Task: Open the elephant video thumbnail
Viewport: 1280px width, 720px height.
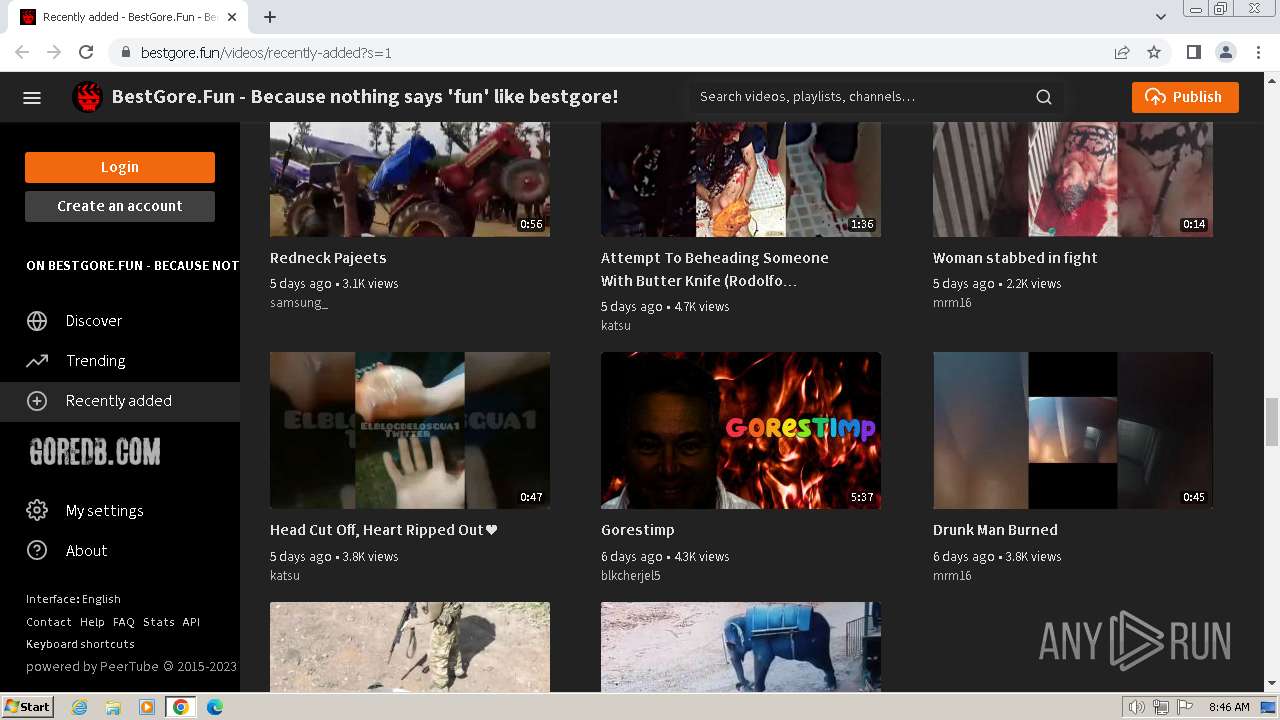Action: 741,647
